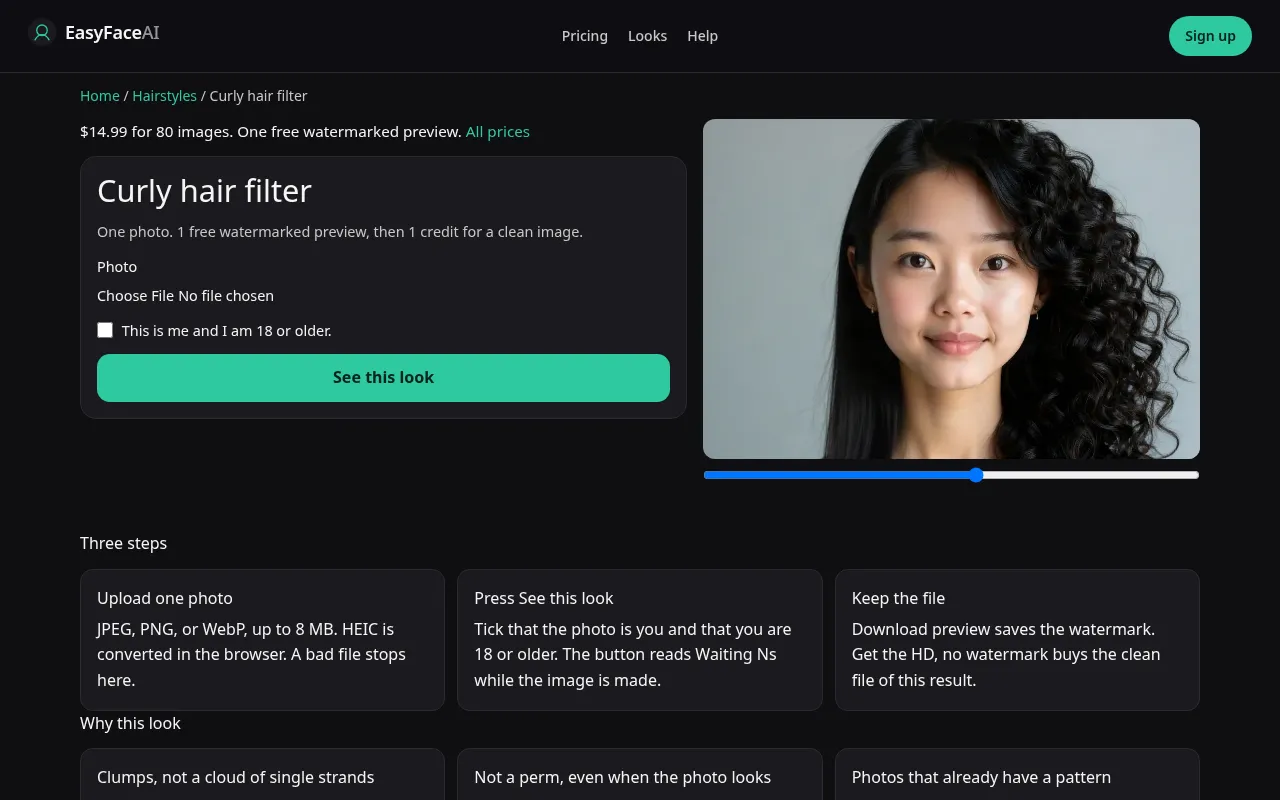Click the Press See this look card title

[544, 598]
